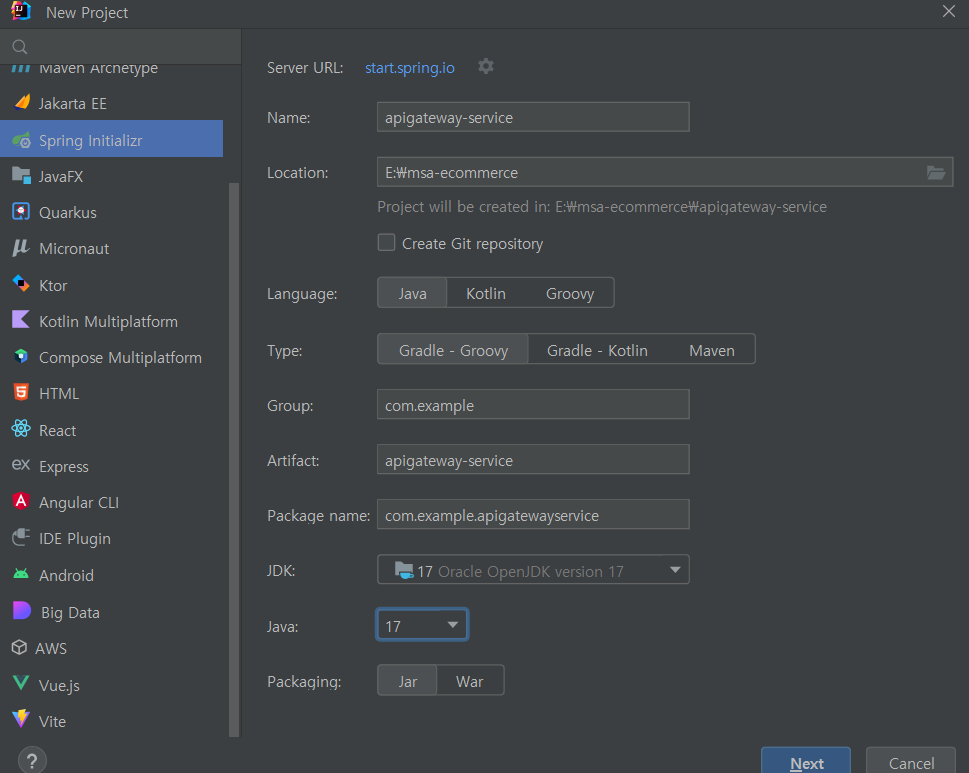Click the Ktor icon

click(21, 284)
